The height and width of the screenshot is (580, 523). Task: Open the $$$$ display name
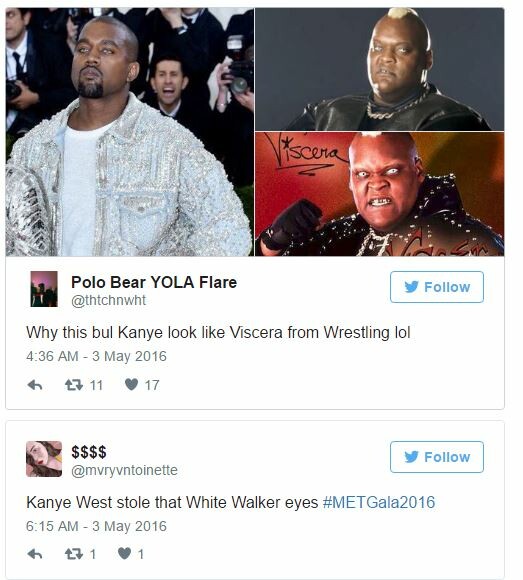[x=89, y=452]
